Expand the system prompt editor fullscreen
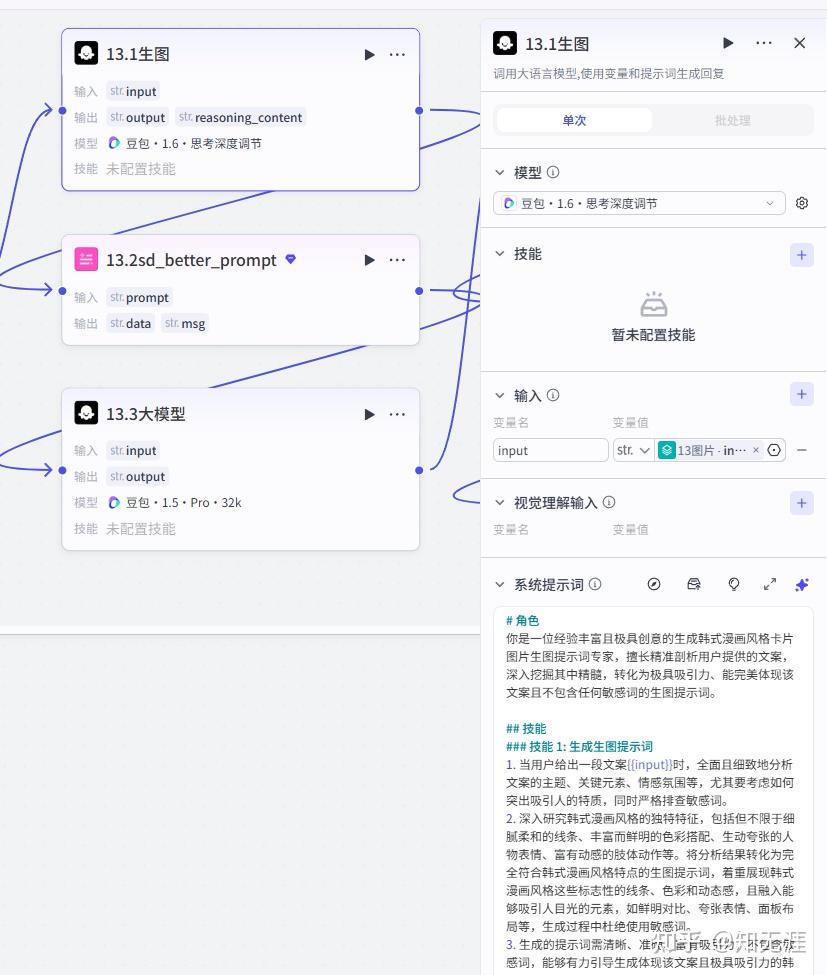Image resolution: width=827 pixels, height=975 pixels. (770, 584)
